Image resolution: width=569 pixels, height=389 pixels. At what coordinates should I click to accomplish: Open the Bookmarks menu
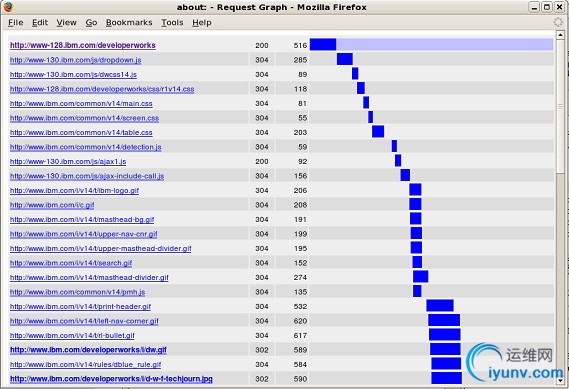pyautogui.click(x=129, y=22)
